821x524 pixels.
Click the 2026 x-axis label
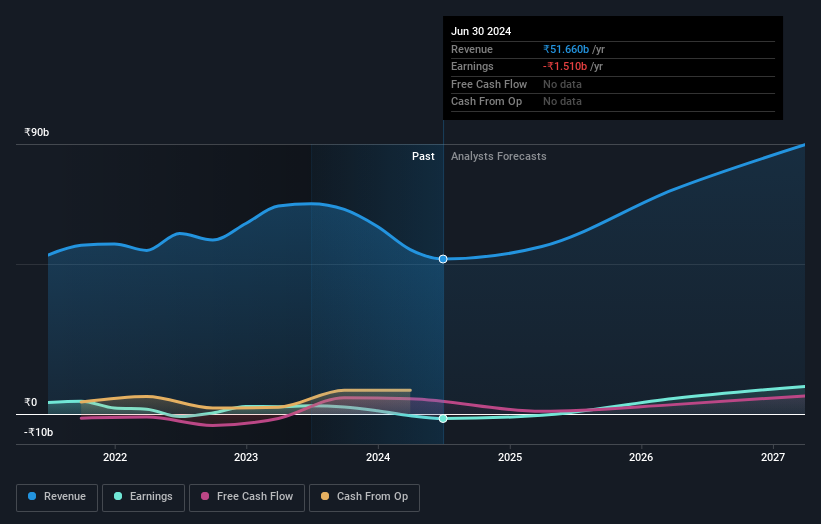click(641, 457)
